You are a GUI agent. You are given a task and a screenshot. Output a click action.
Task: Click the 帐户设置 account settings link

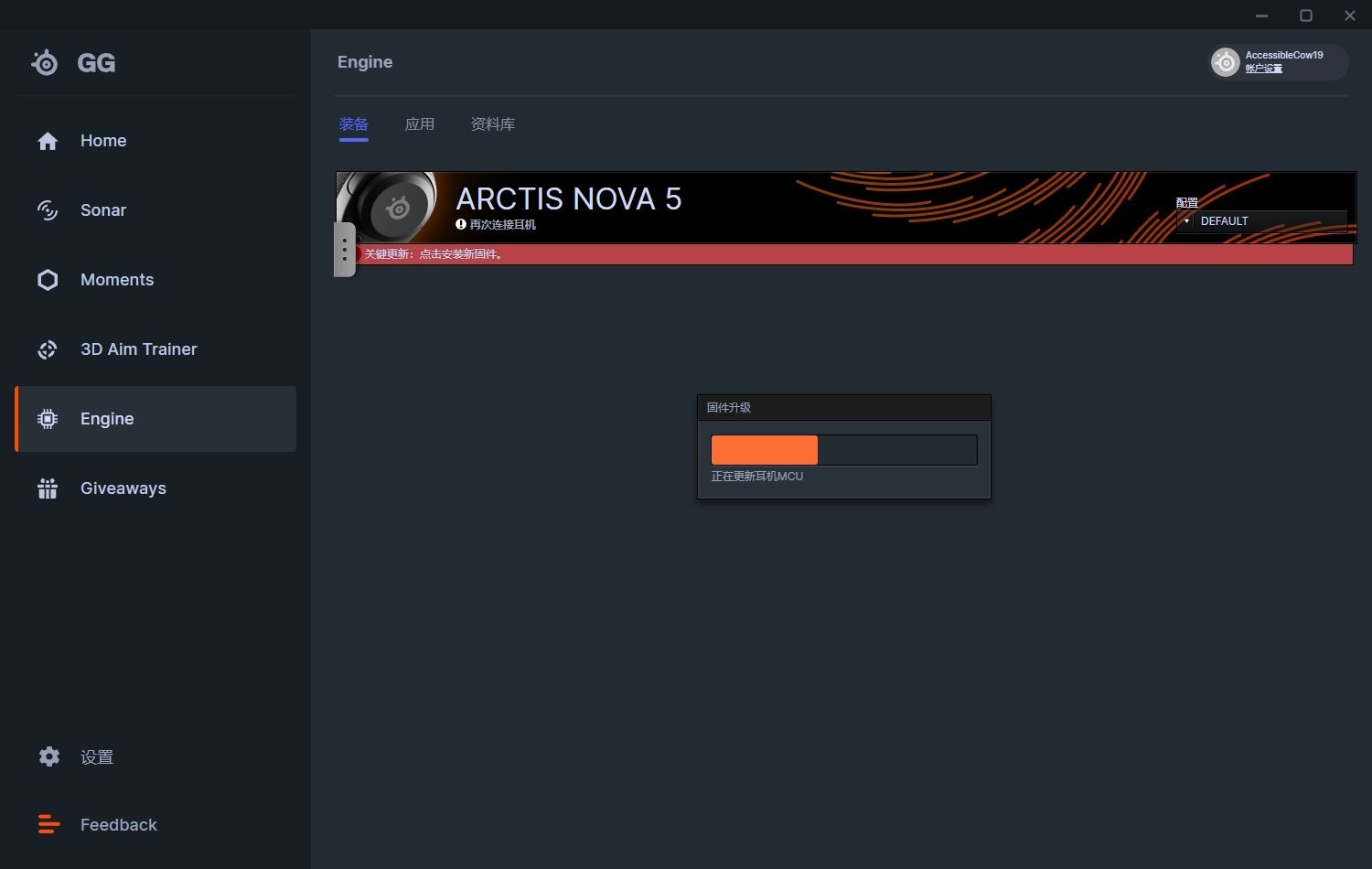click(x=1263, y=69)
